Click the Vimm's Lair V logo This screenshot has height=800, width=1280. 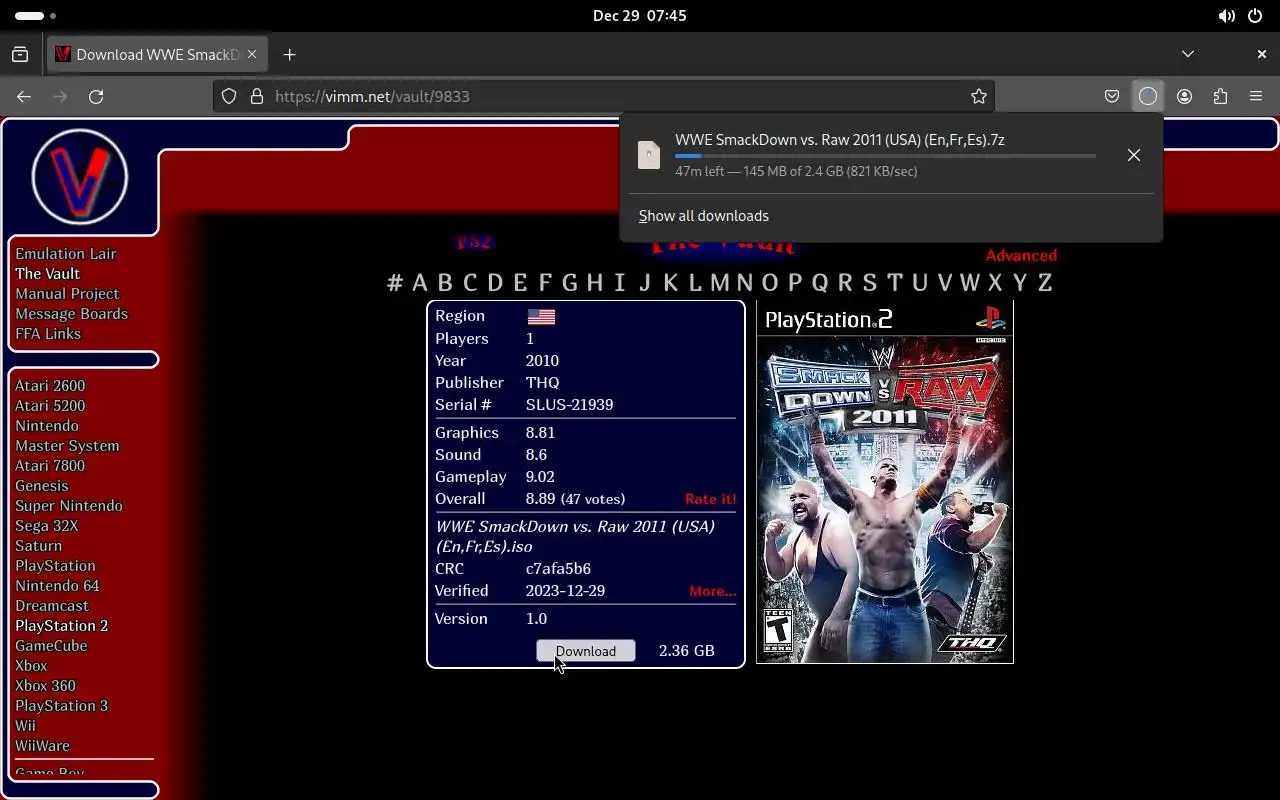coord(80,177)
